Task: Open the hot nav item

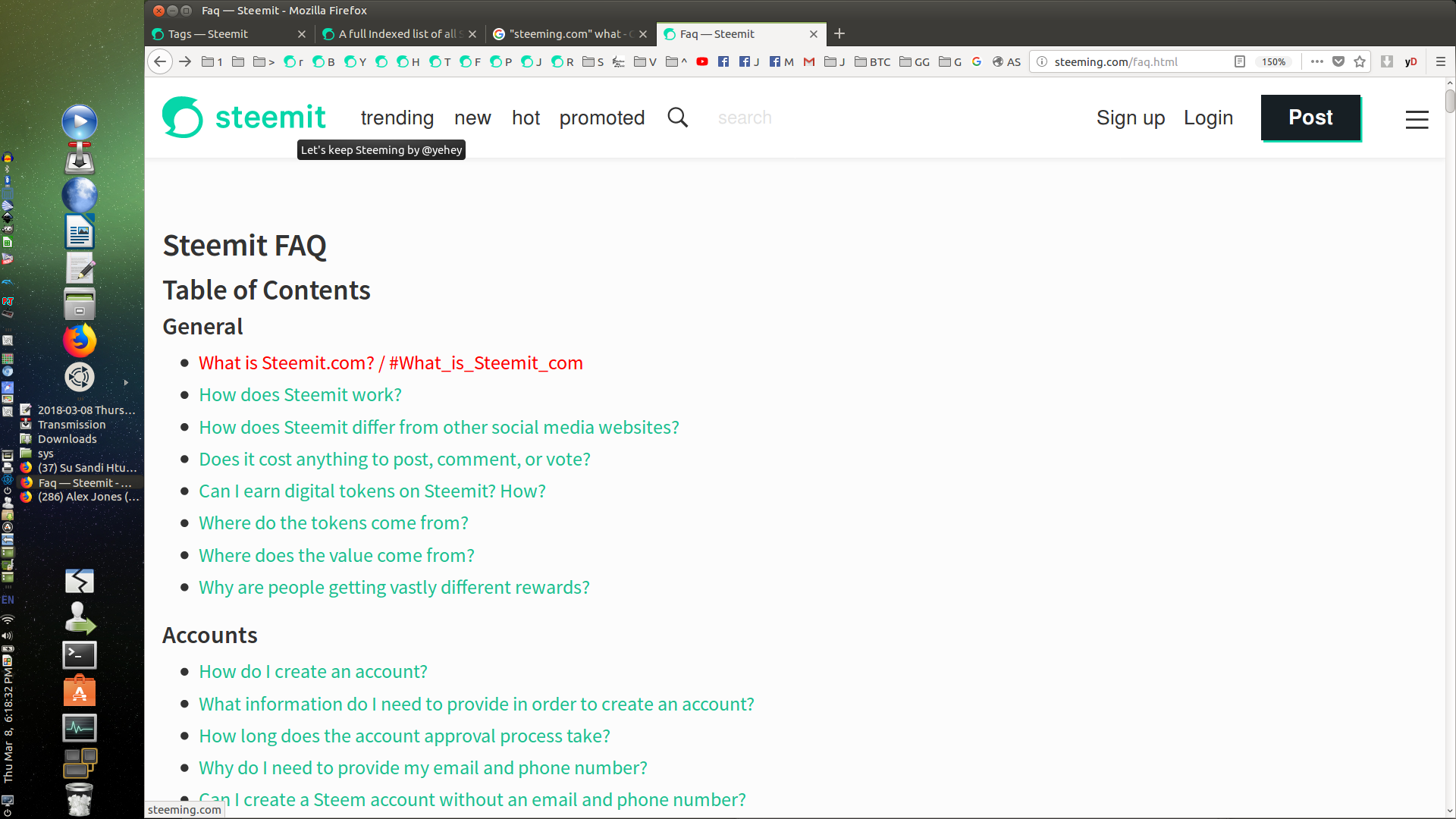Action: tap(526, 118)
